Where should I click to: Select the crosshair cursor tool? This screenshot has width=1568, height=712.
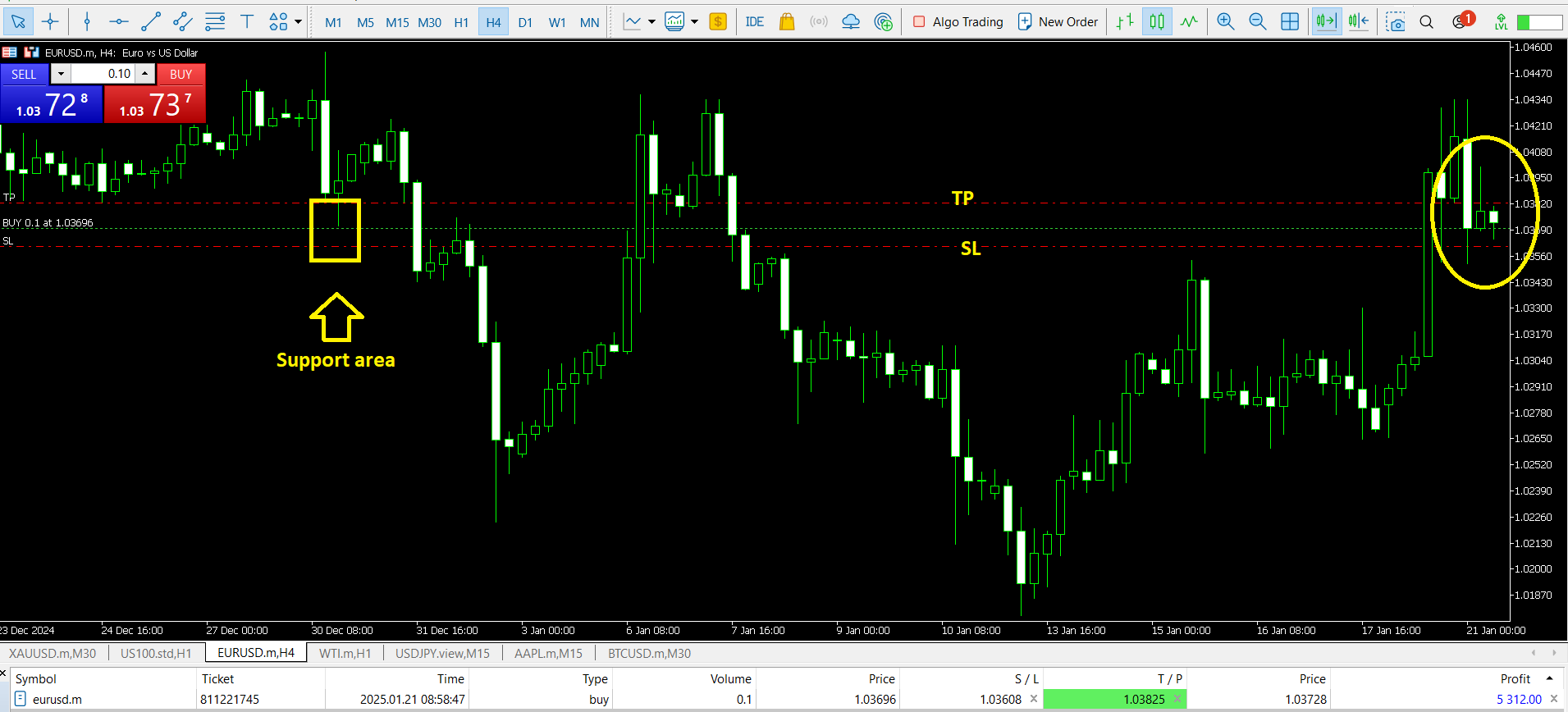pos(50,22)
